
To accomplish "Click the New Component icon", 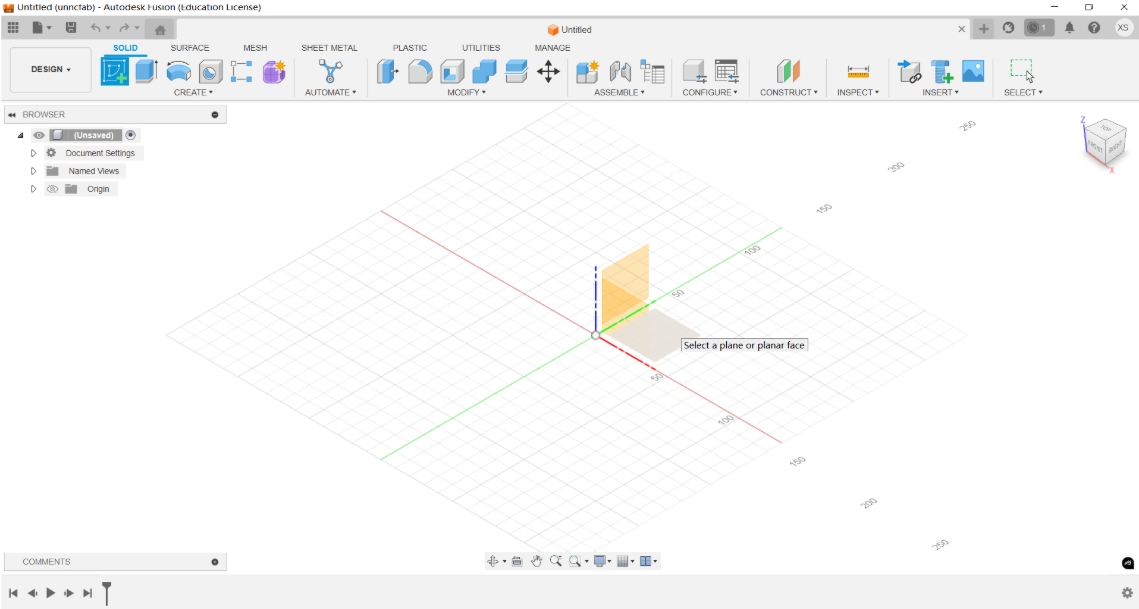I will coord(587,71).
